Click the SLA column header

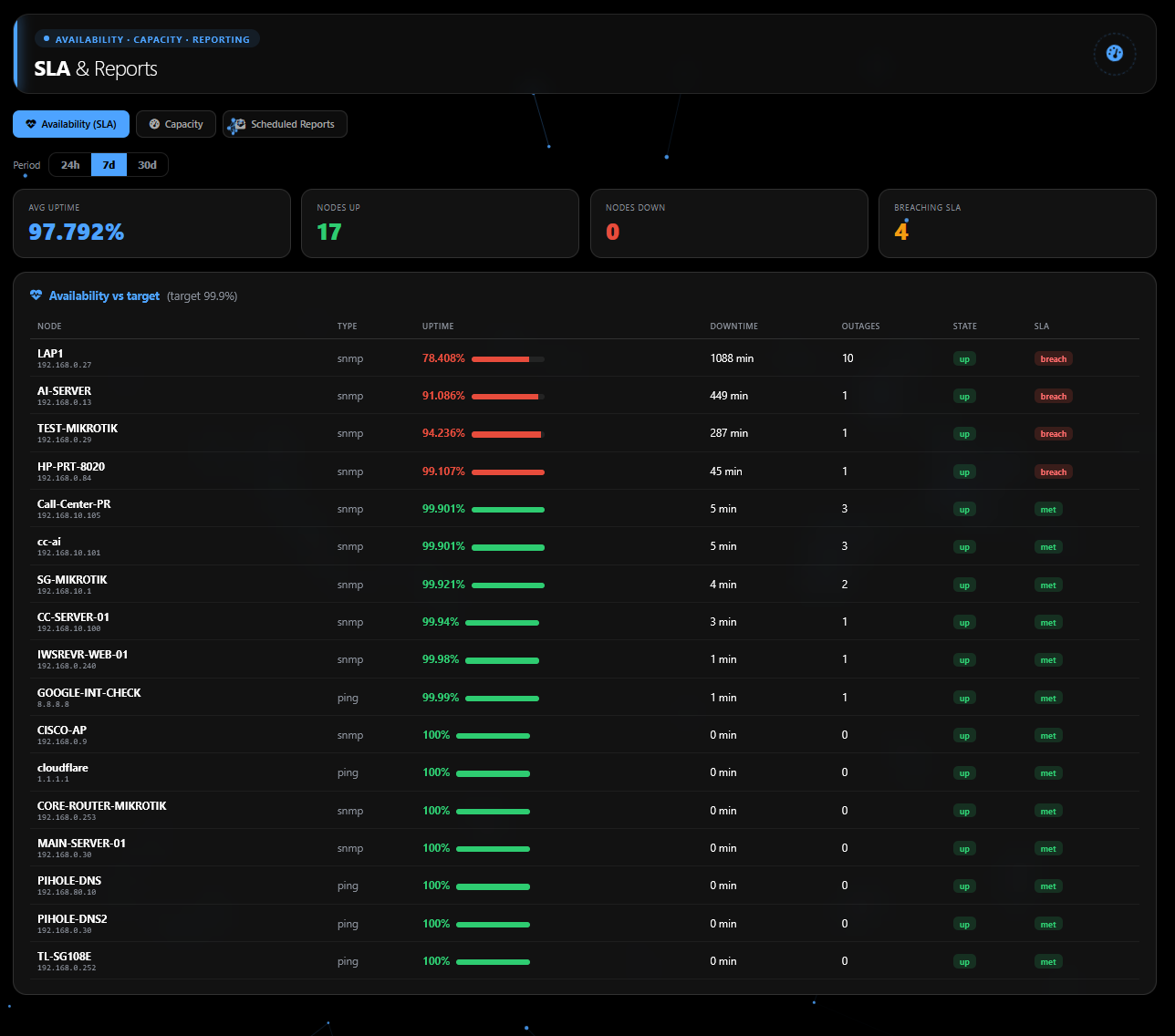pos(1042,326)
